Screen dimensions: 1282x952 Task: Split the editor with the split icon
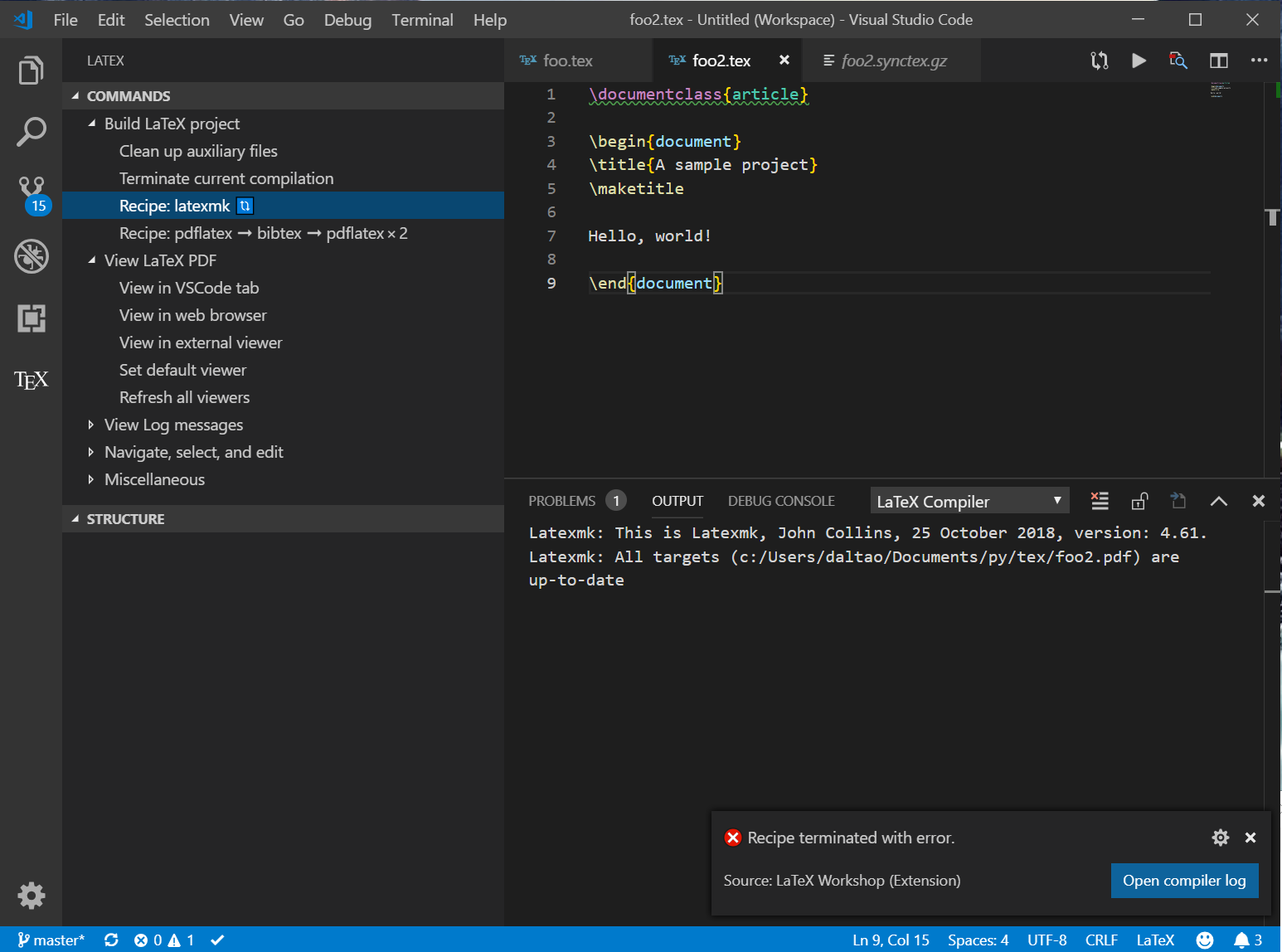point(1218,61)
